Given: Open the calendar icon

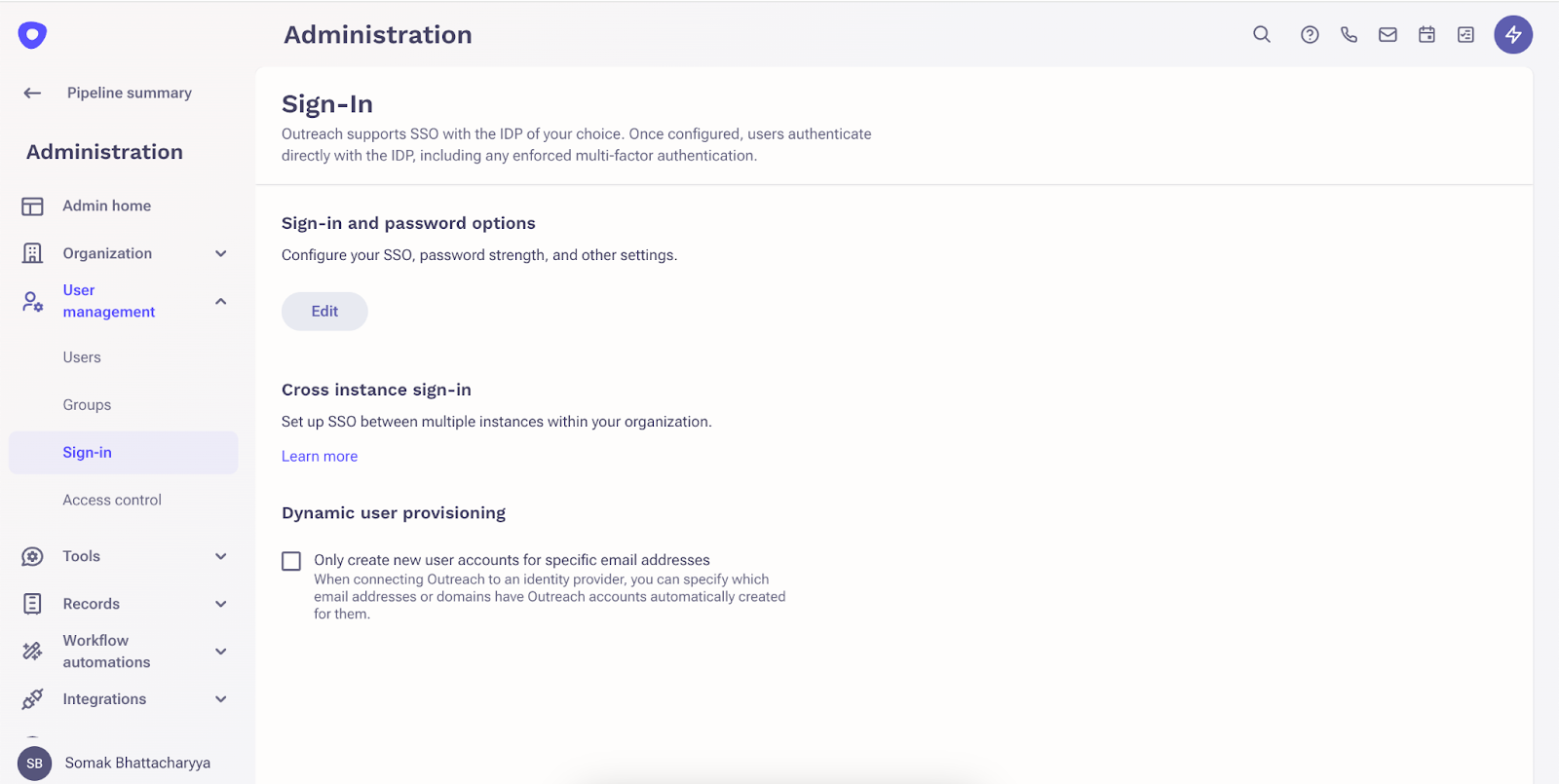Looking at the screenshot, I should pos(1426,34).
